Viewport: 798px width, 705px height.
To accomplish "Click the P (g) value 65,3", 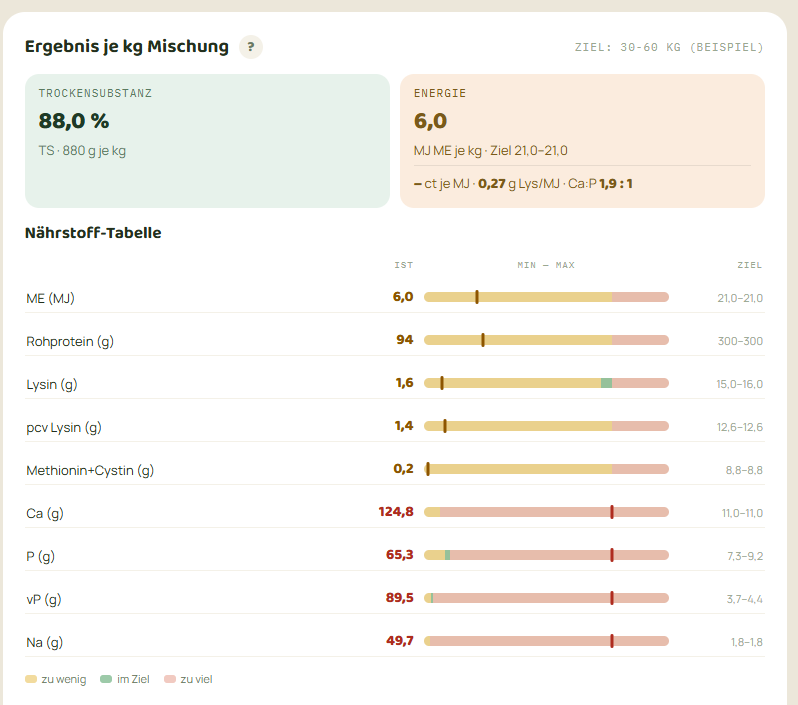I will [x=400, y=554].
